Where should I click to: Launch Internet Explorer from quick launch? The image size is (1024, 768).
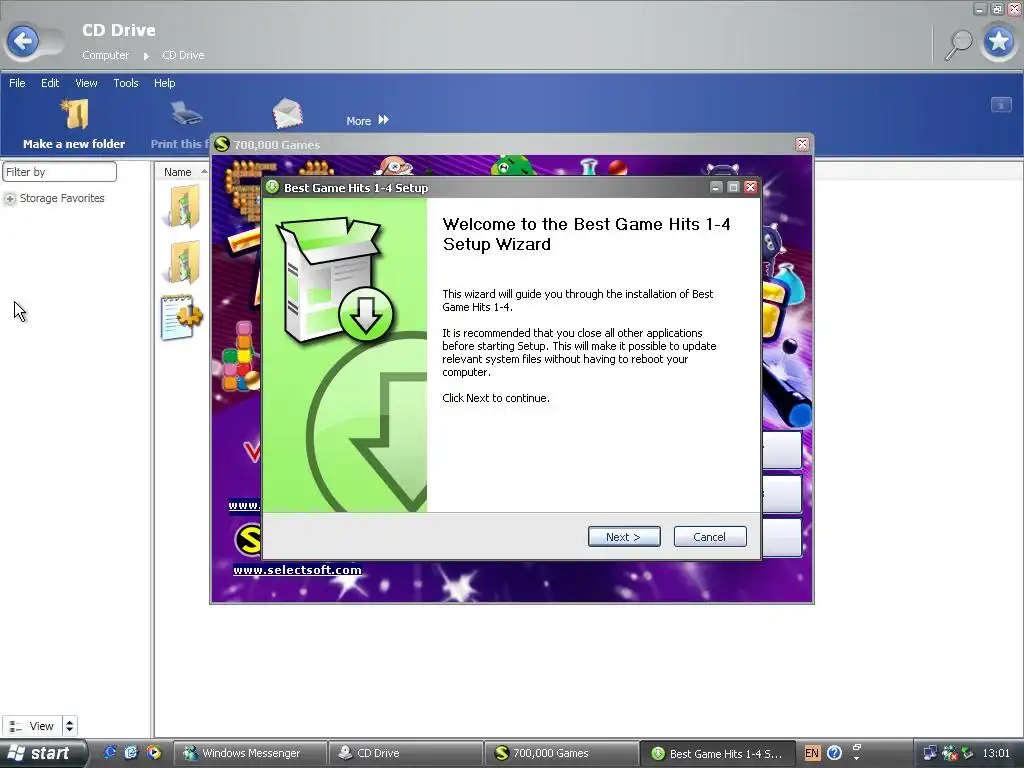[x=110, y=752]
